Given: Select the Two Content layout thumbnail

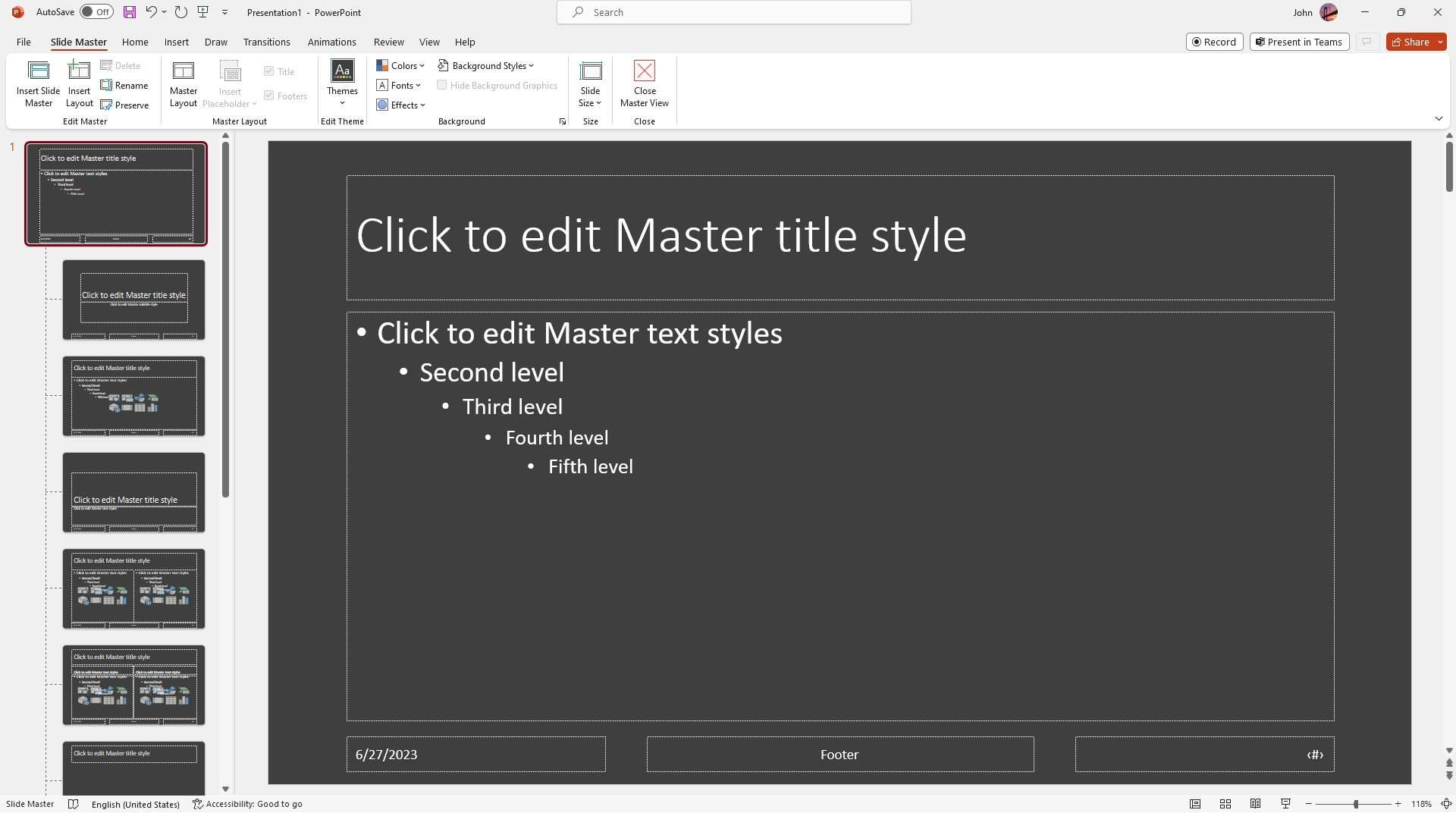Looking at the screenshot, I should coord(133,589).
